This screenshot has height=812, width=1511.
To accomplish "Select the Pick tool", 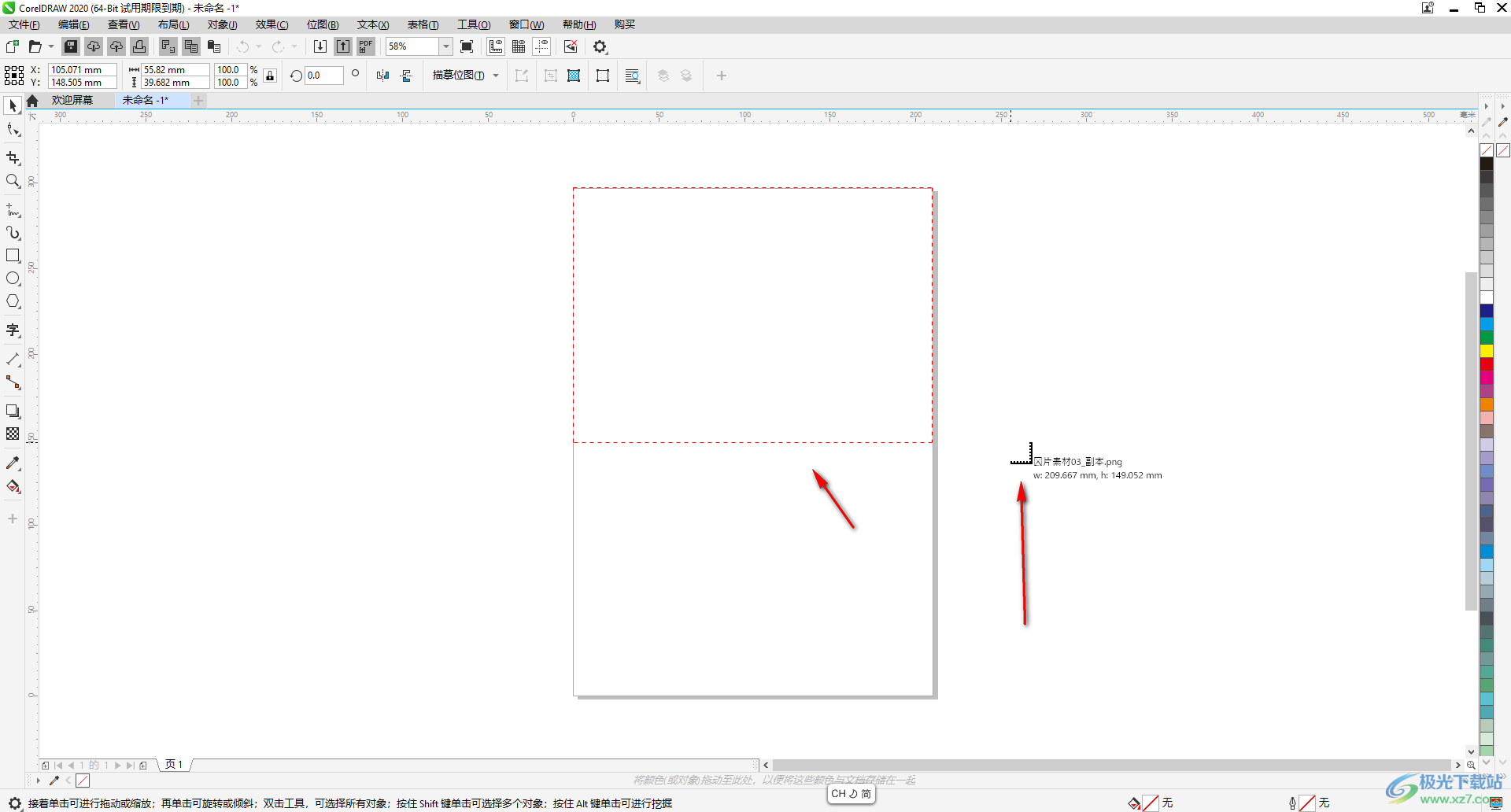I will click(13, 106).
